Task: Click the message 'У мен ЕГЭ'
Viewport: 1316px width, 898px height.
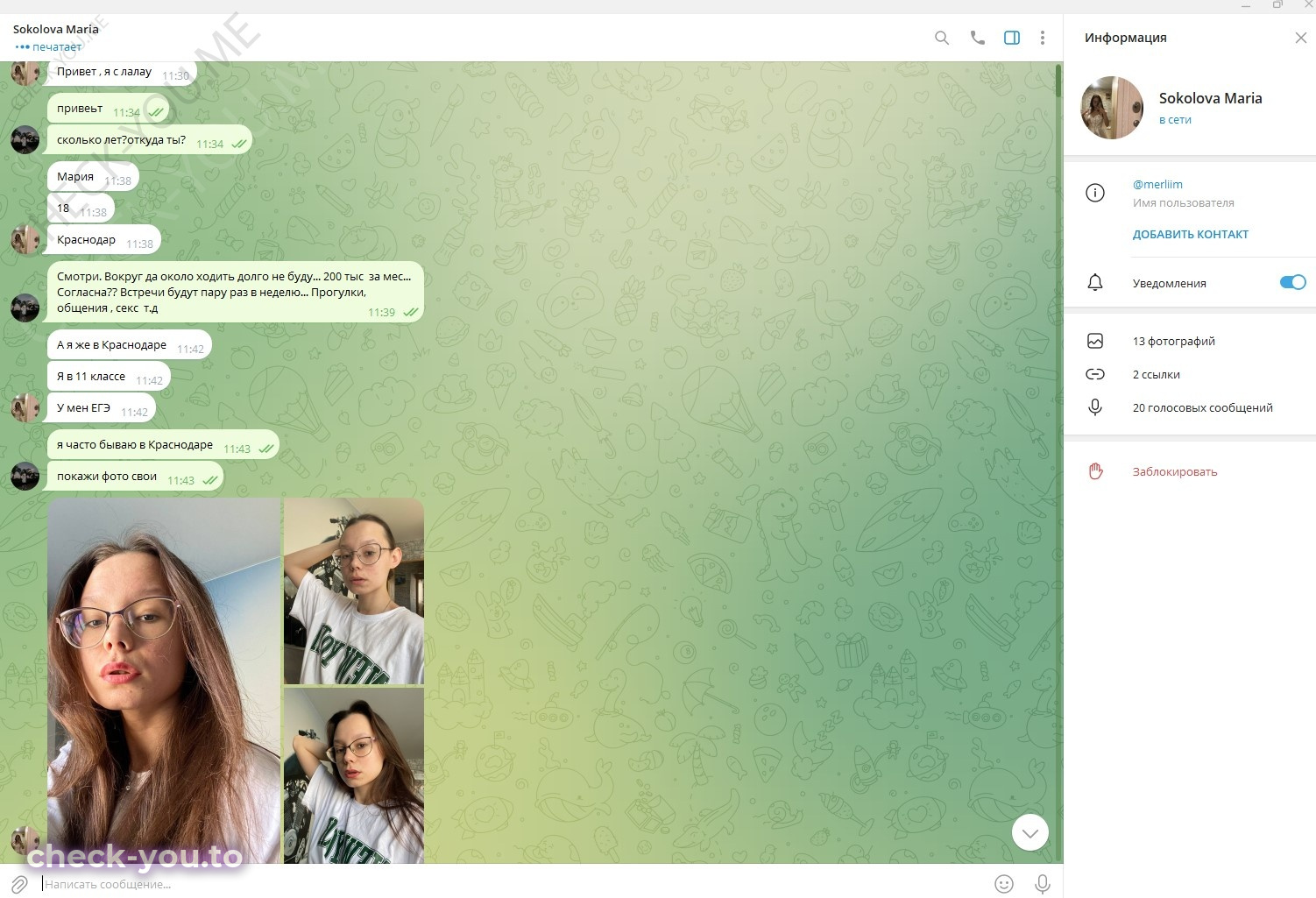Action: [x=102, y=408]
